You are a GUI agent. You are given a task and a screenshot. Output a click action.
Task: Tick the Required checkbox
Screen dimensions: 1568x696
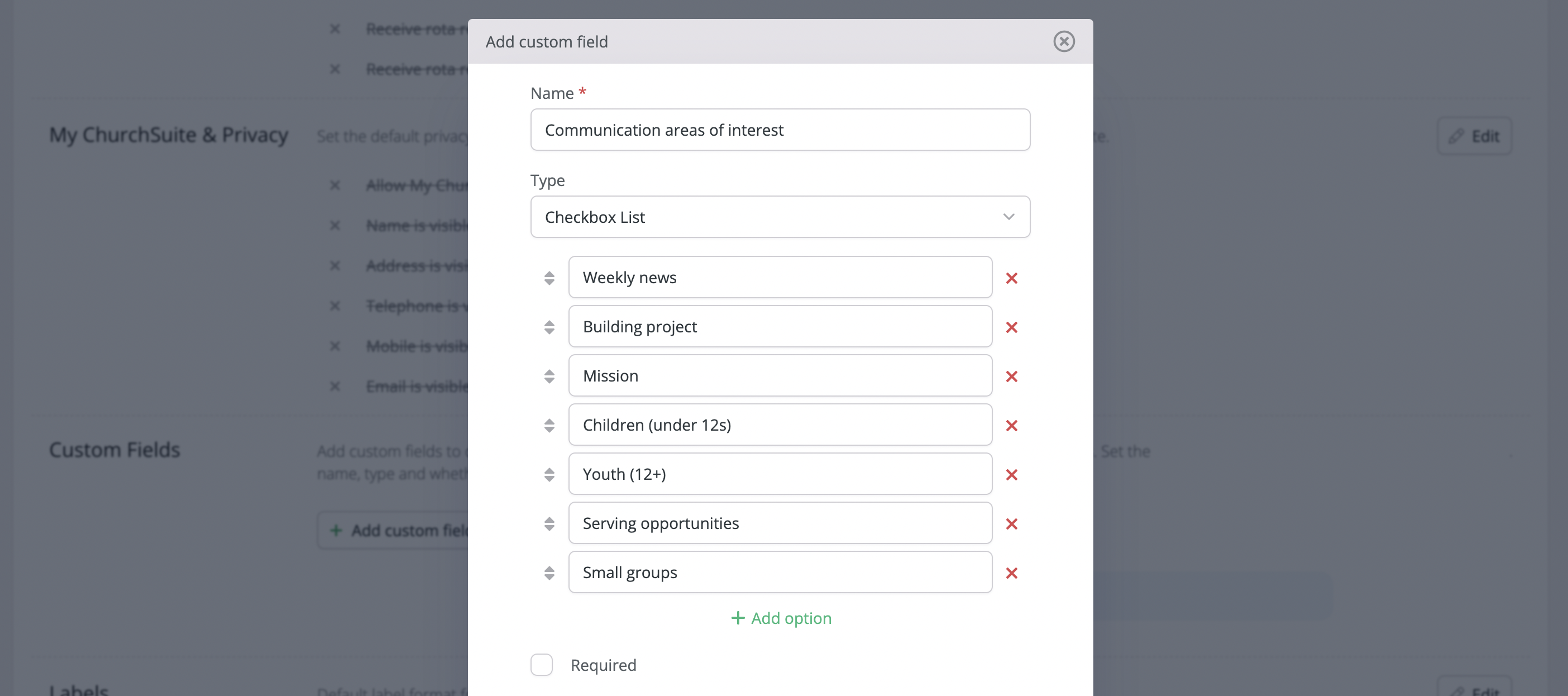[542, 664]
